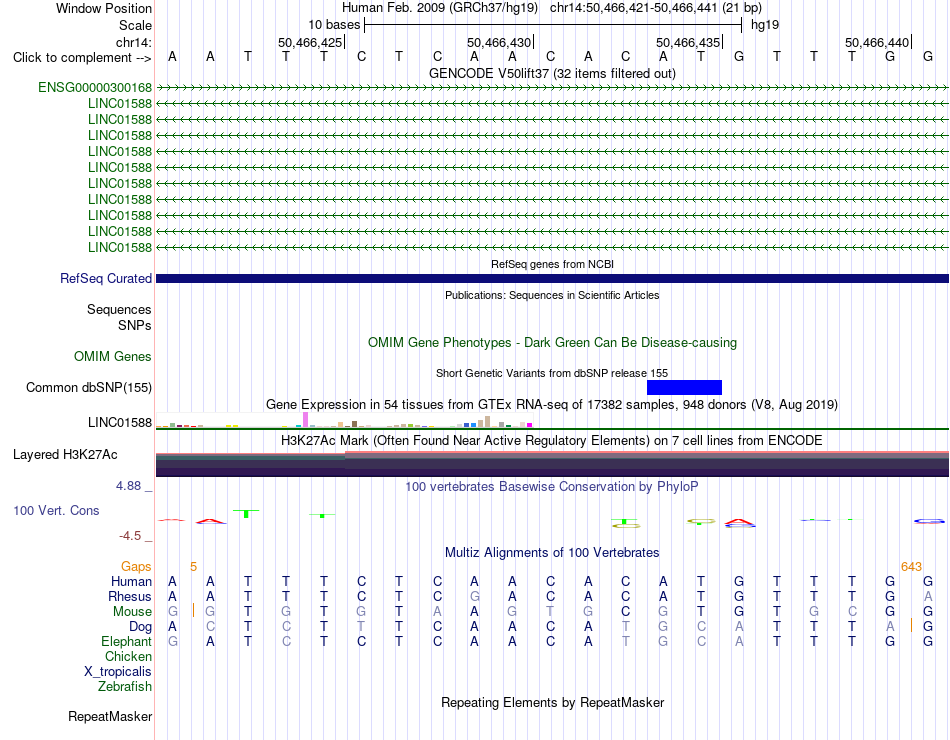Image resolution: width=950 pixels, height=740 pixels.
Task: Click the RepeatMasker track label
Action: (x=110, y=716)
